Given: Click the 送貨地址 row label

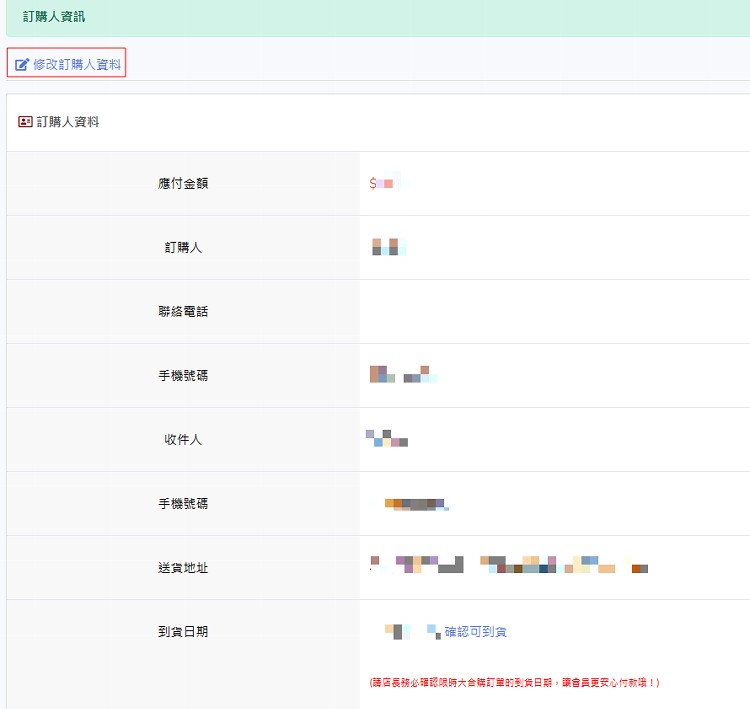Looking at the screenshot, I should (183, 567).
